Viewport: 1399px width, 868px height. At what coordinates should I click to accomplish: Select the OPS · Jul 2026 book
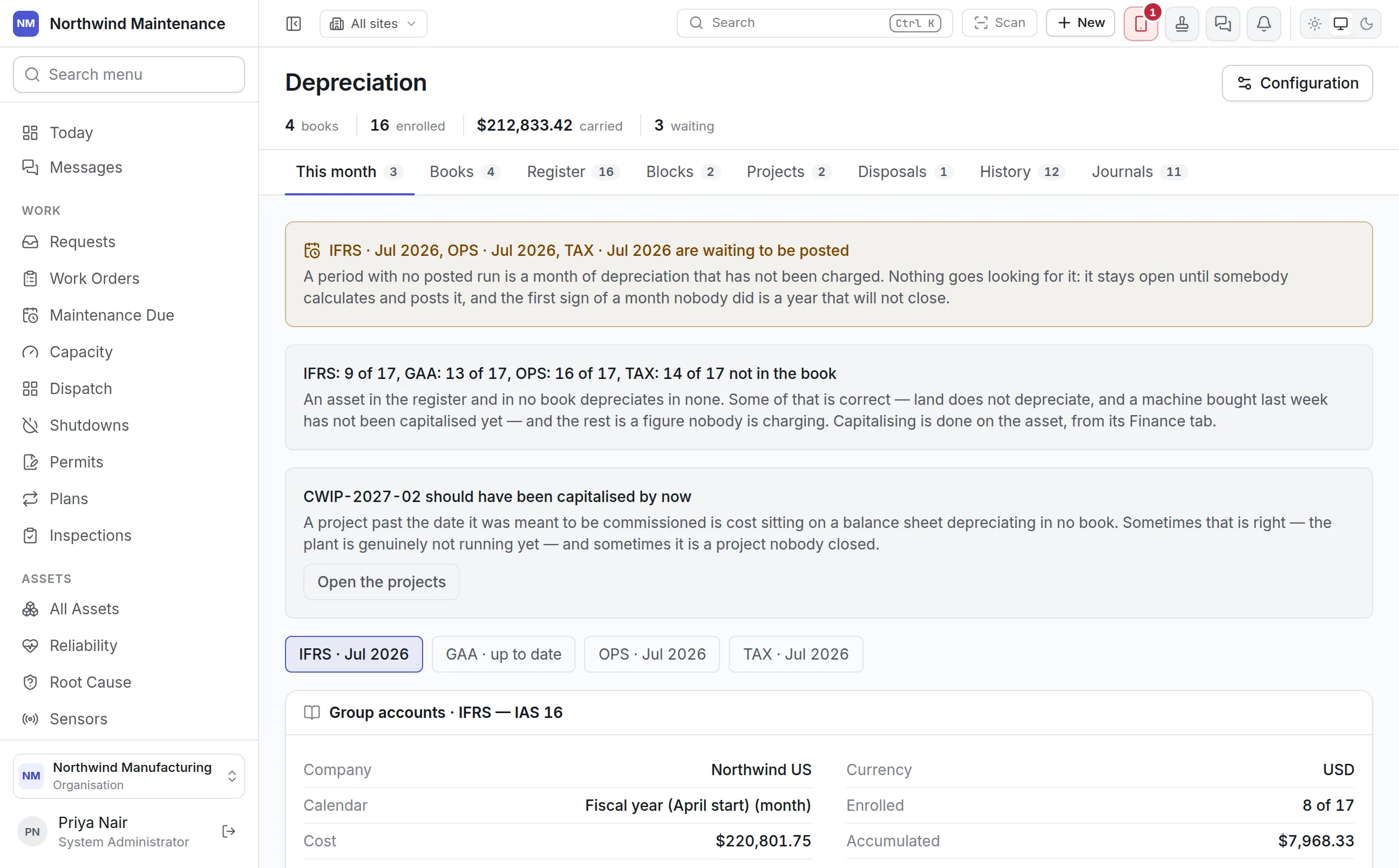point(652,654)
